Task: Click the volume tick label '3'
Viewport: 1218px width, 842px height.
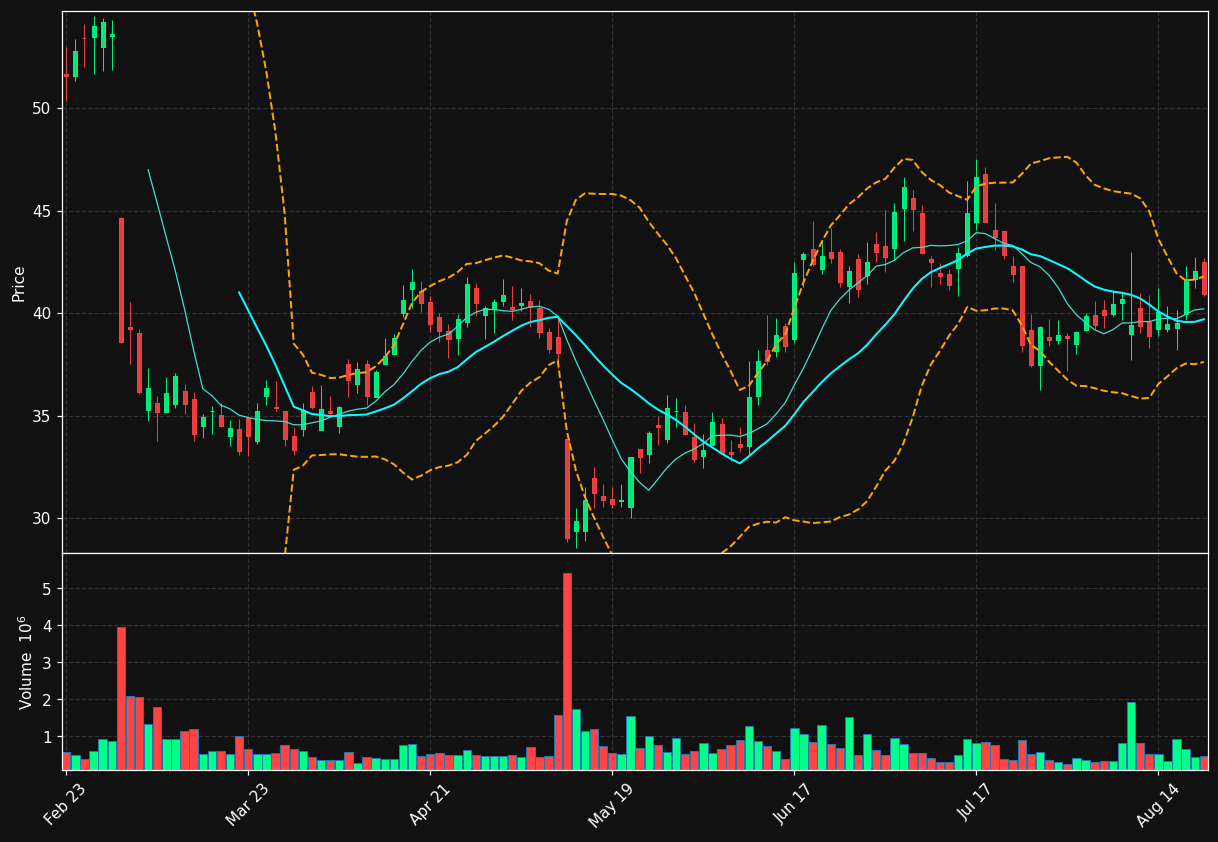Action: click(46, 663)
